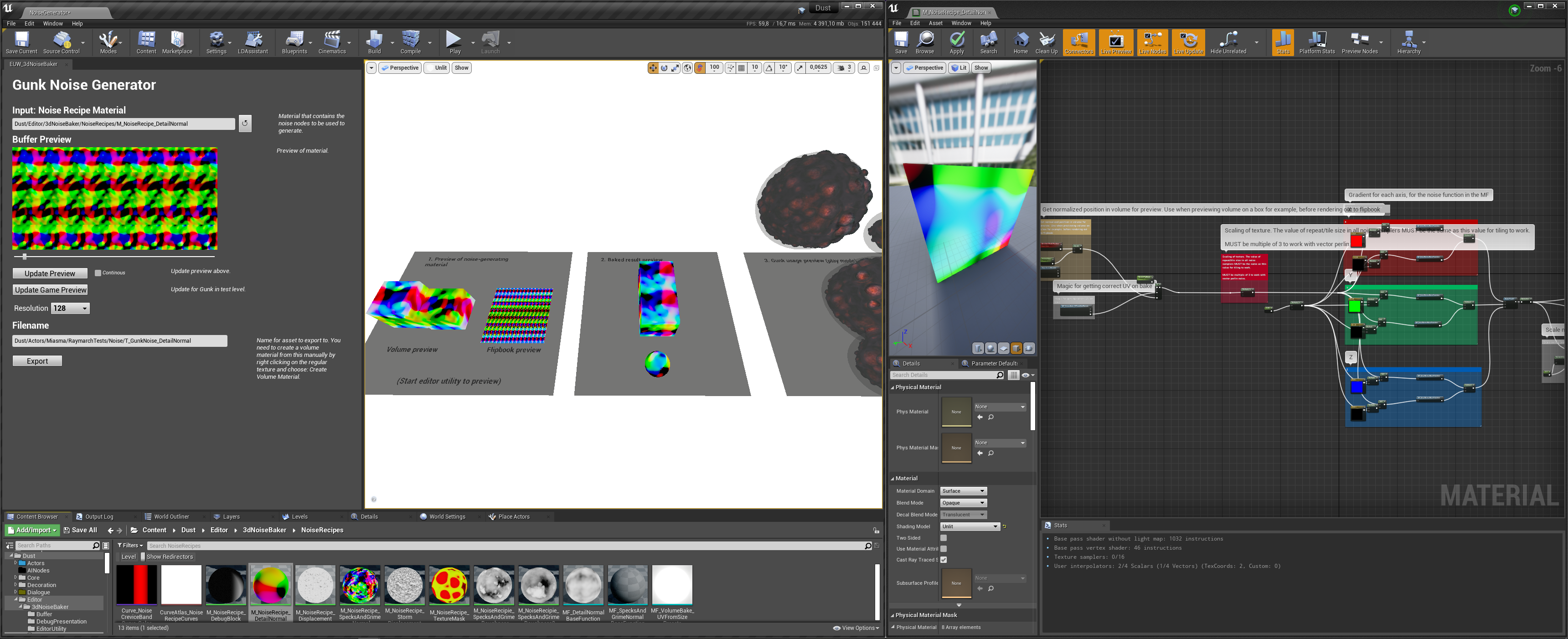Click the Export button
The height and width of the screenshot is (639, 1568).
[37, 361]
